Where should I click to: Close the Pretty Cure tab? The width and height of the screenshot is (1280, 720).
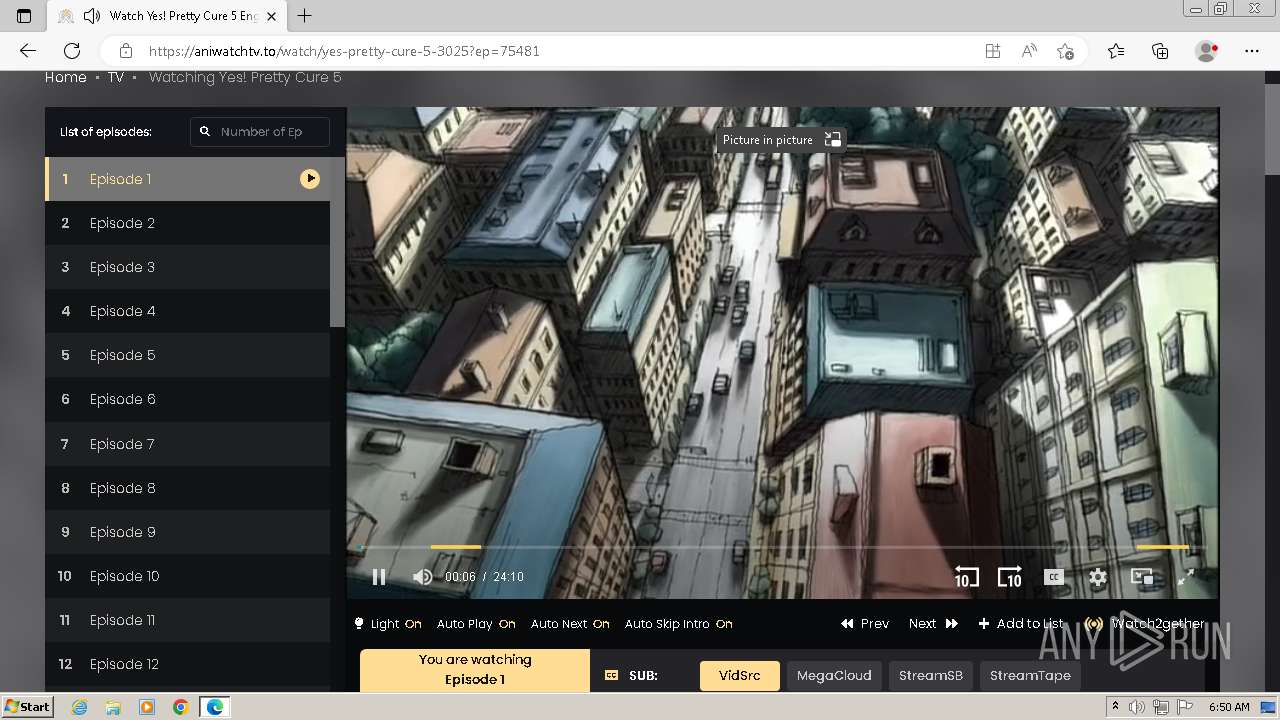pyautogui.click(x=271, y=16)
